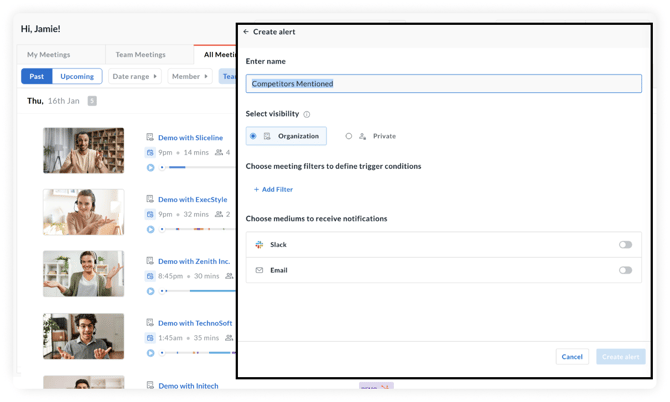Open the Member filter dropdown

click(x=190, y=76)
